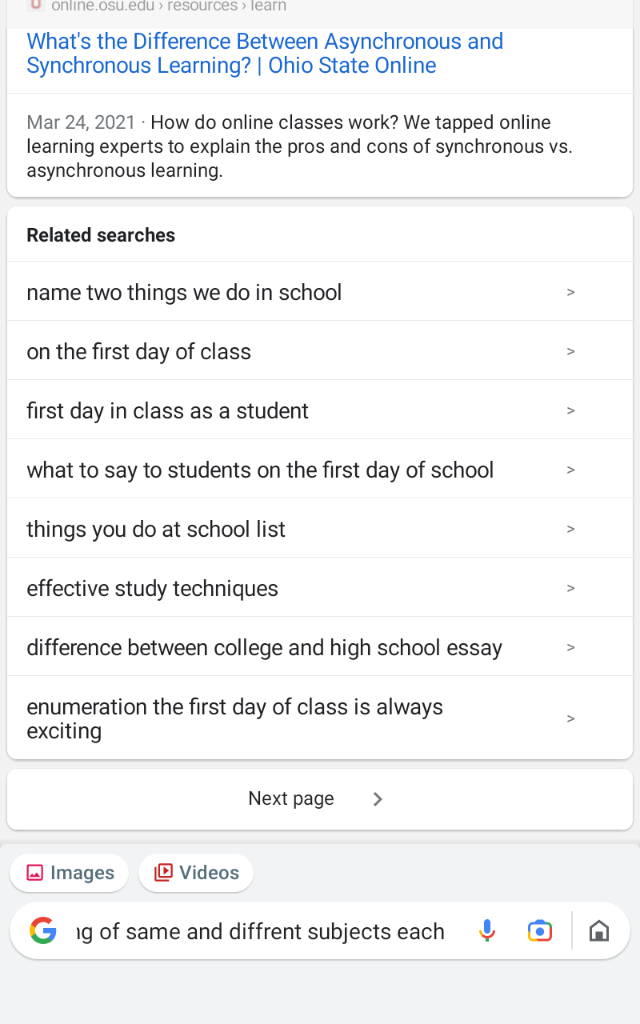Search 'on the first day of class'

[139, 352]
